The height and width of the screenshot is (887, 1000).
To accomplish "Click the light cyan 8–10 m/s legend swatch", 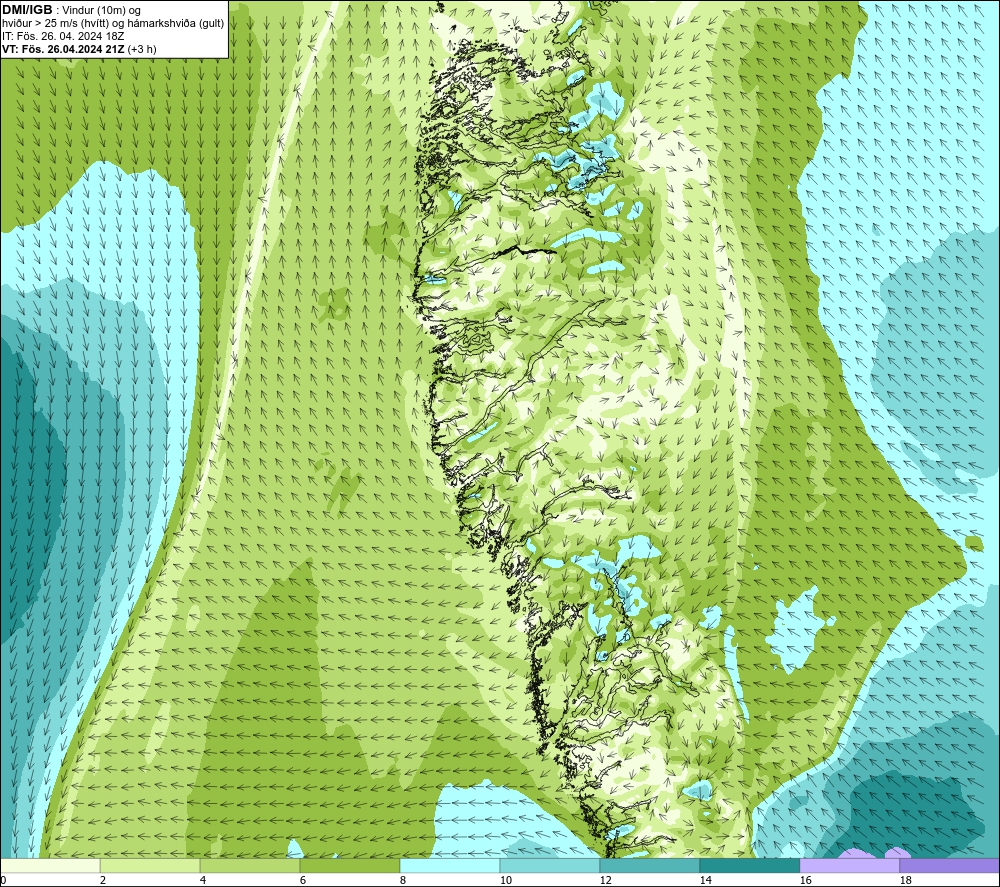I will (x=450, y=865).
